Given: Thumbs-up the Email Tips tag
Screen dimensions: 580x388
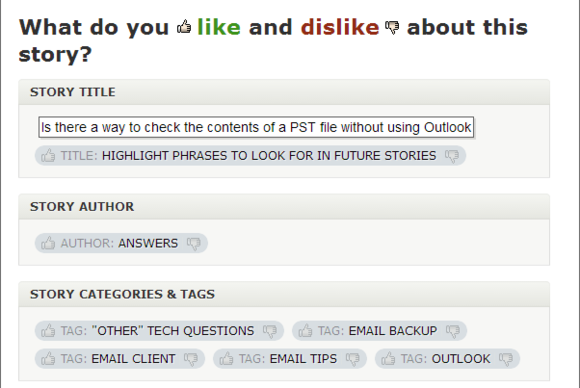Looking at the screenshot, I should tap(226, 359).
